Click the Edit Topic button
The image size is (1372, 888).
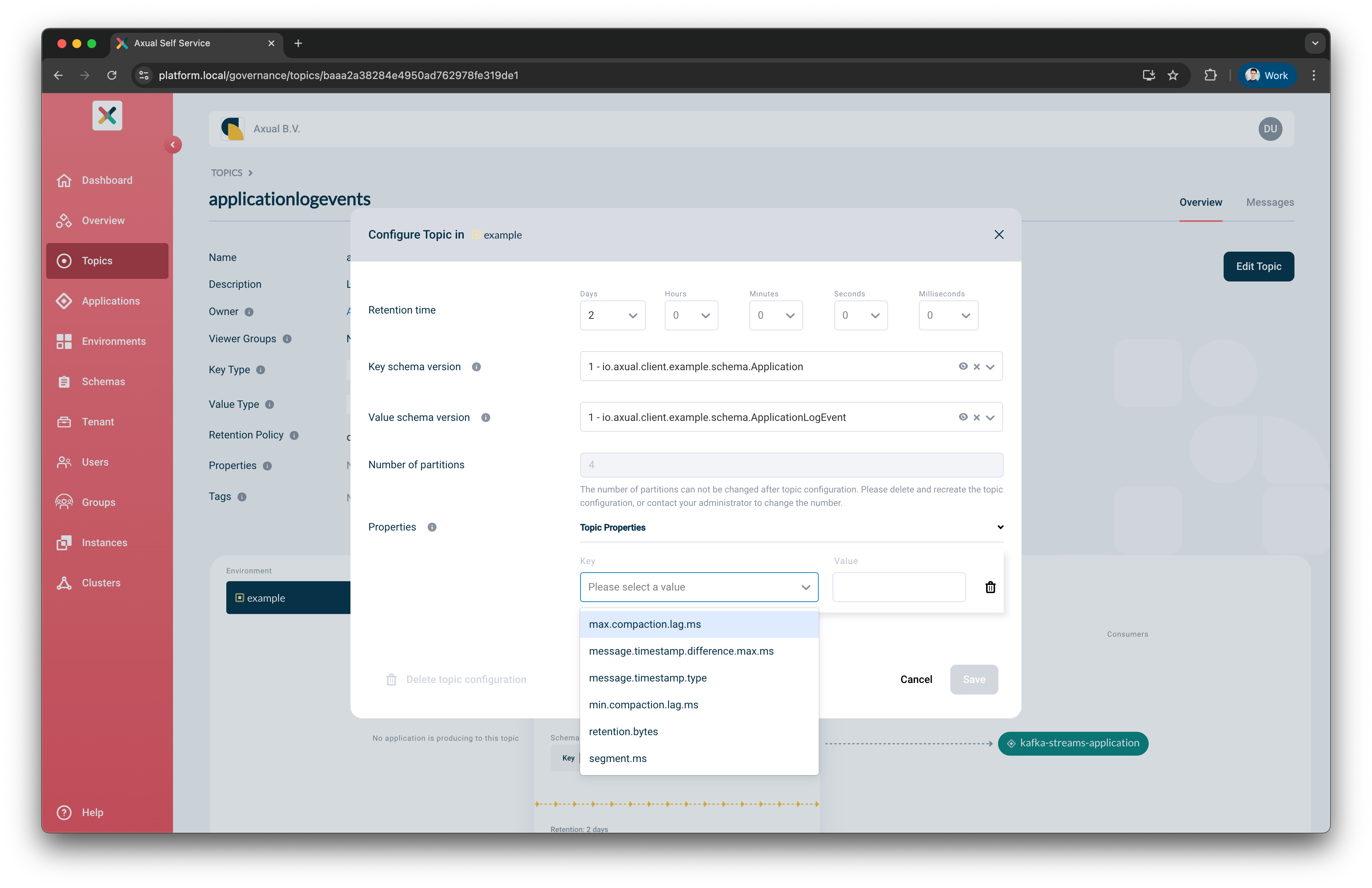click(x=1258, y=266)
